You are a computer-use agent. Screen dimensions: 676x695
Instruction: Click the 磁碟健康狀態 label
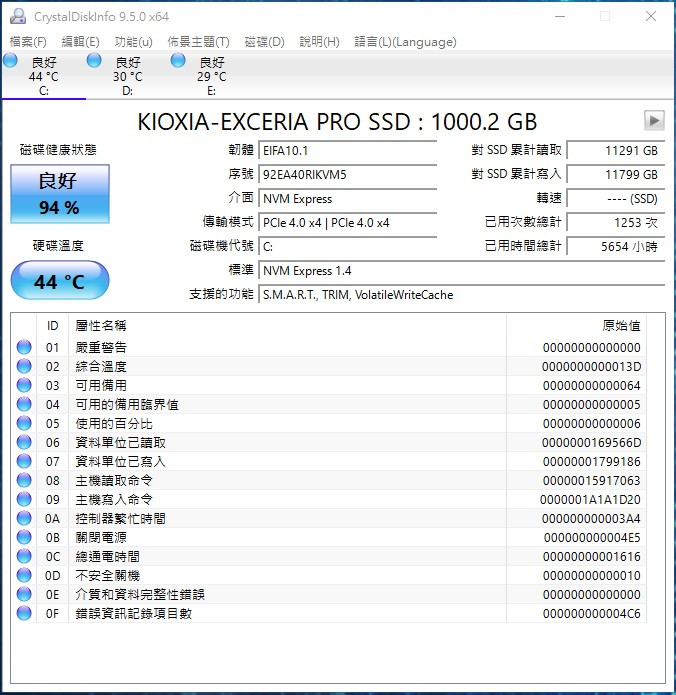[58, 150]
